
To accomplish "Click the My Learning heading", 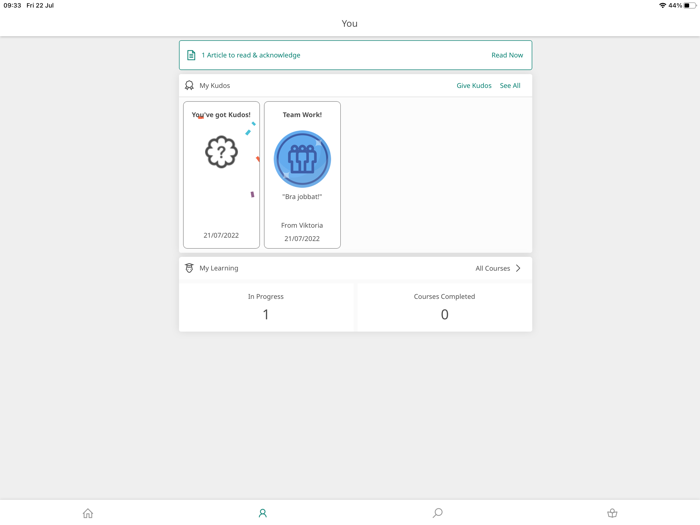I will [x=219, y=268].
